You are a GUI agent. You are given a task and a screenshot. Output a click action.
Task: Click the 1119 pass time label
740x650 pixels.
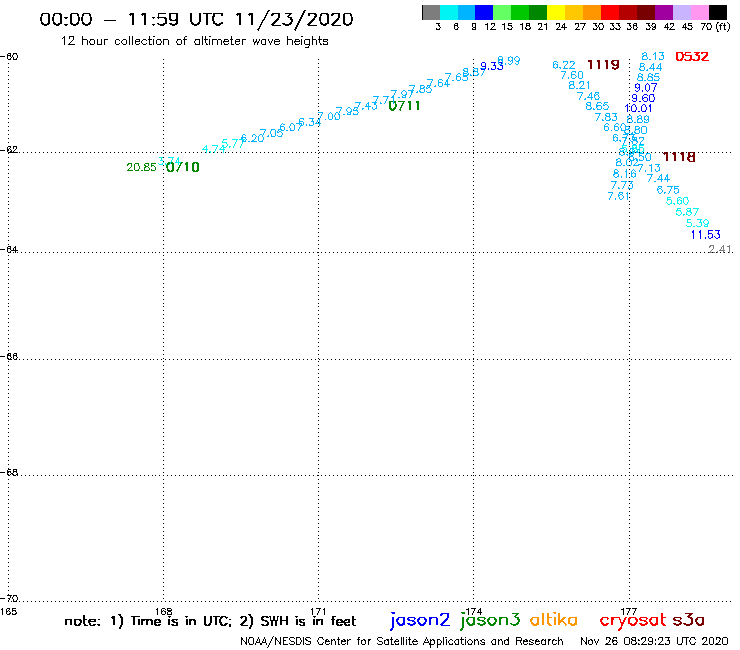coord(603,64)
